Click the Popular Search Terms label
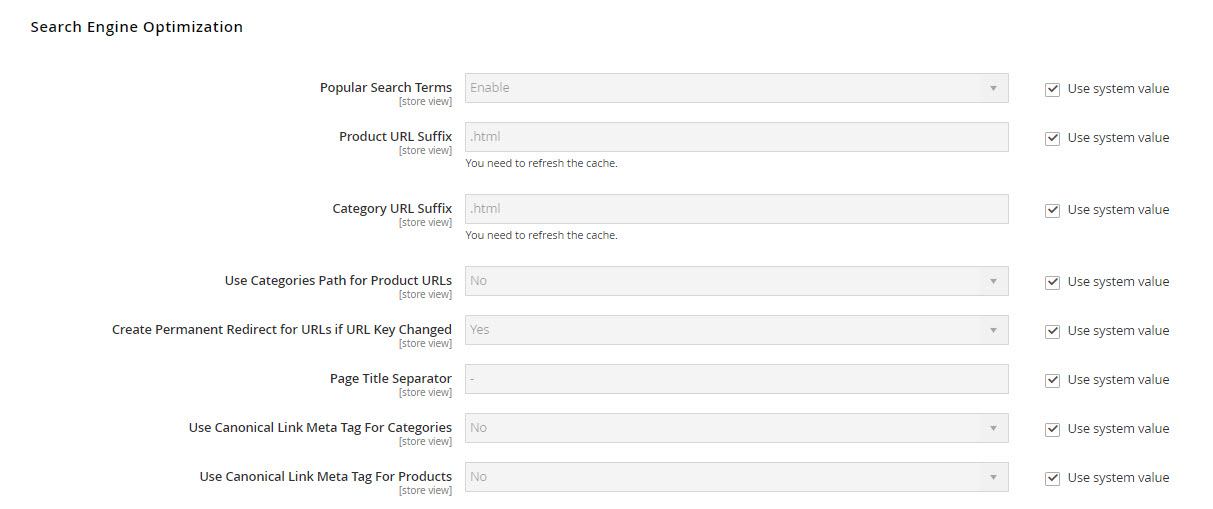The height and width of the screenshot is (509, 1213). click(385, 88)
